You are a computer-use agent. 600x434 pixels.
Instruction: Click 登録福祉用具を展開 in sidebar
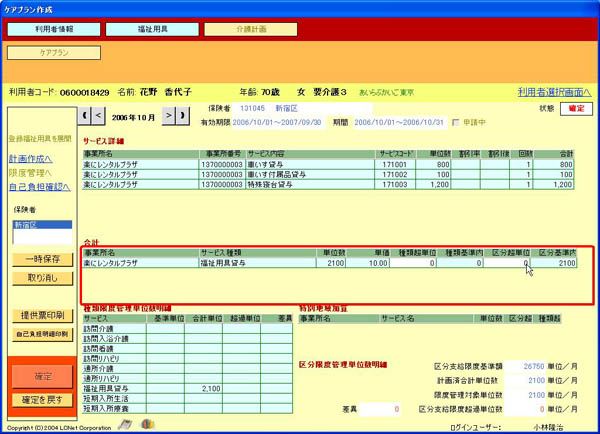[40, 139]
